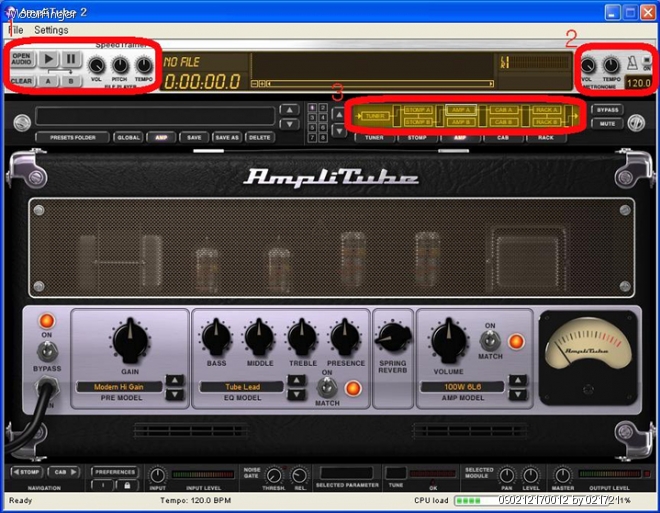Click the Noise Gate Thresh knob
This screenshot has height=513, width=660.
274,476
